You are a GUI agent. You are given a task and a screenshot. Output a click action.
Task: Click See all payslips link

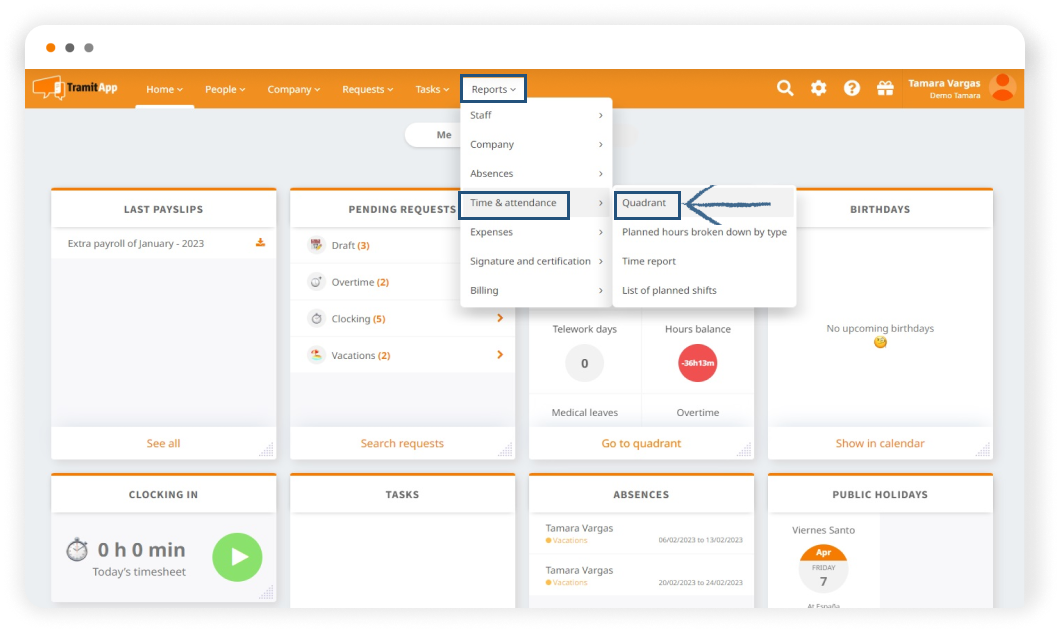tap(163, 443)
